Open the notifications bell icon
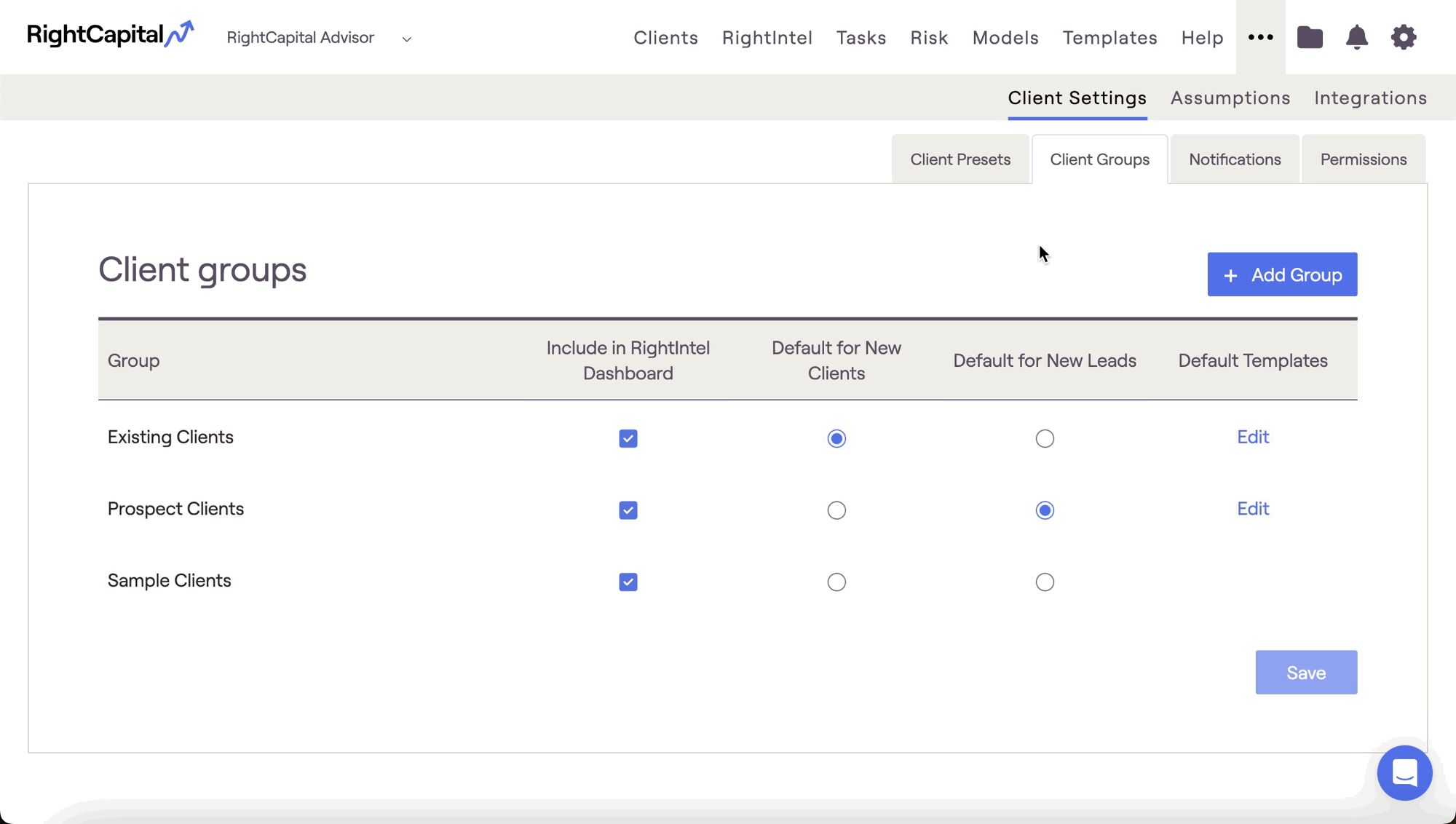Screen dimensions: 1456x824 (1356, 37)
